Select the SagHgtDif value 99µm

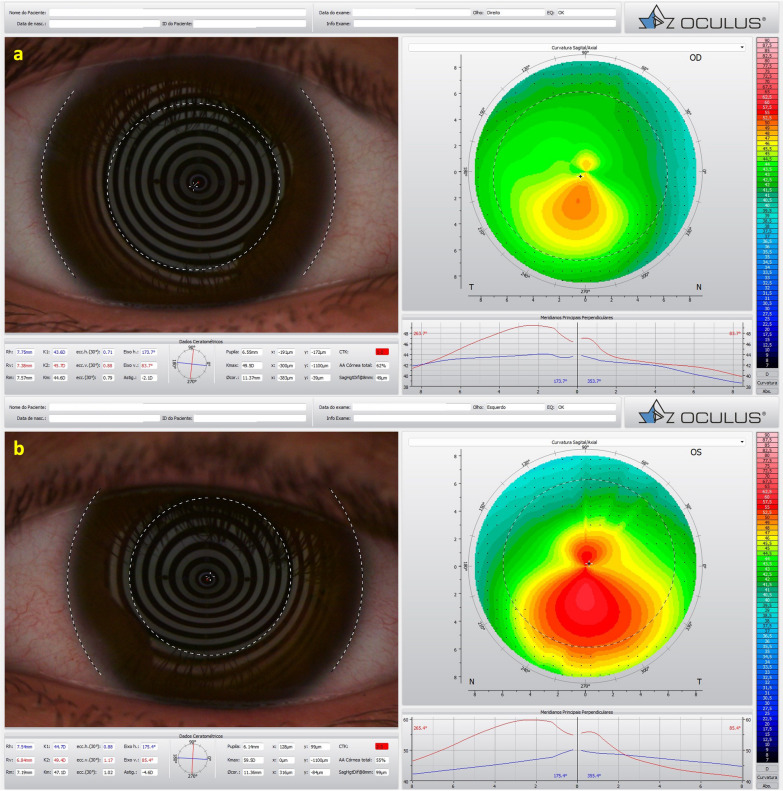[382, 772]
